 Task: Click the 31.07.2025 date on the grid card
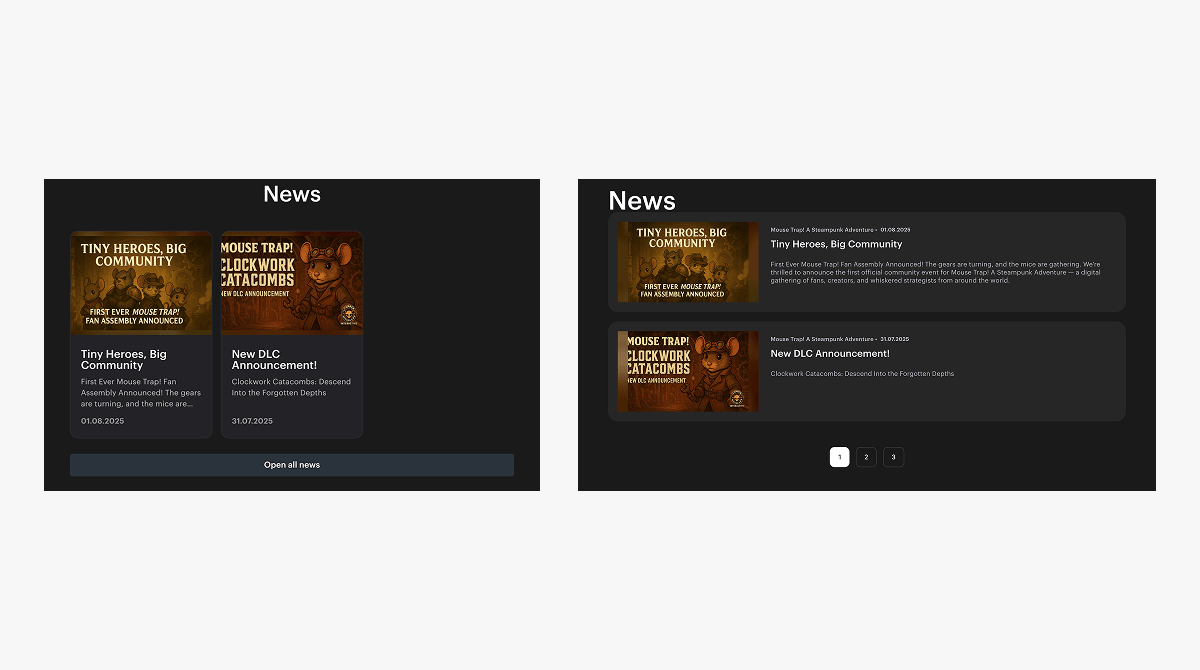[252, 421]
